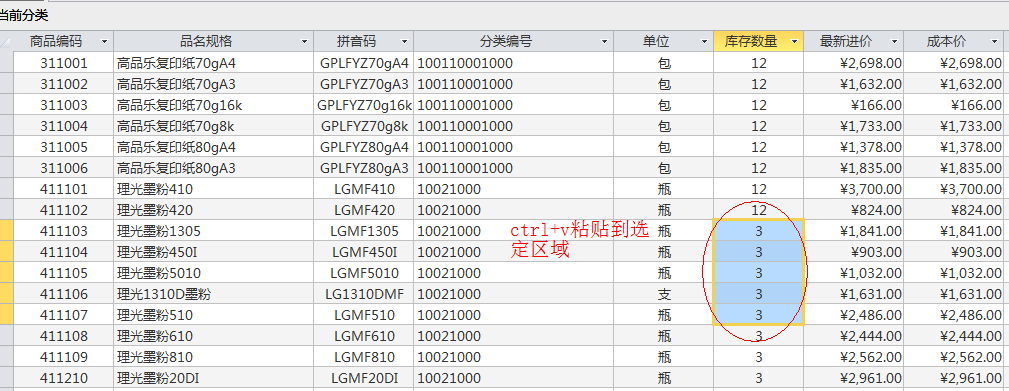Open the 最新进价 column filter arrow
Viewport: 1009px width, 391px height.
coord(894,42)
